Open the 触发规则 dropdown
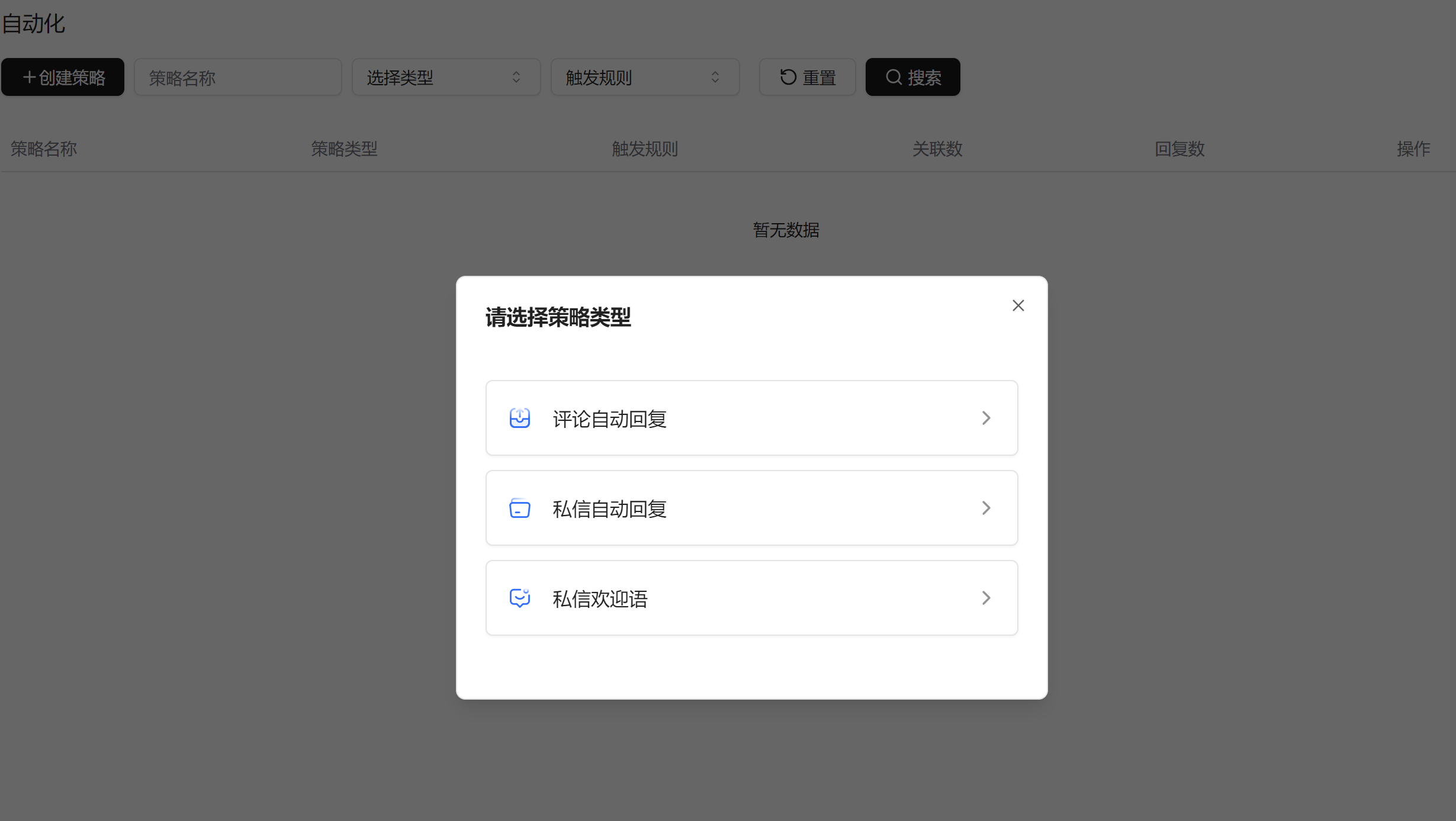Screen dimensions: 1456x821 click(x=645, y=77)
